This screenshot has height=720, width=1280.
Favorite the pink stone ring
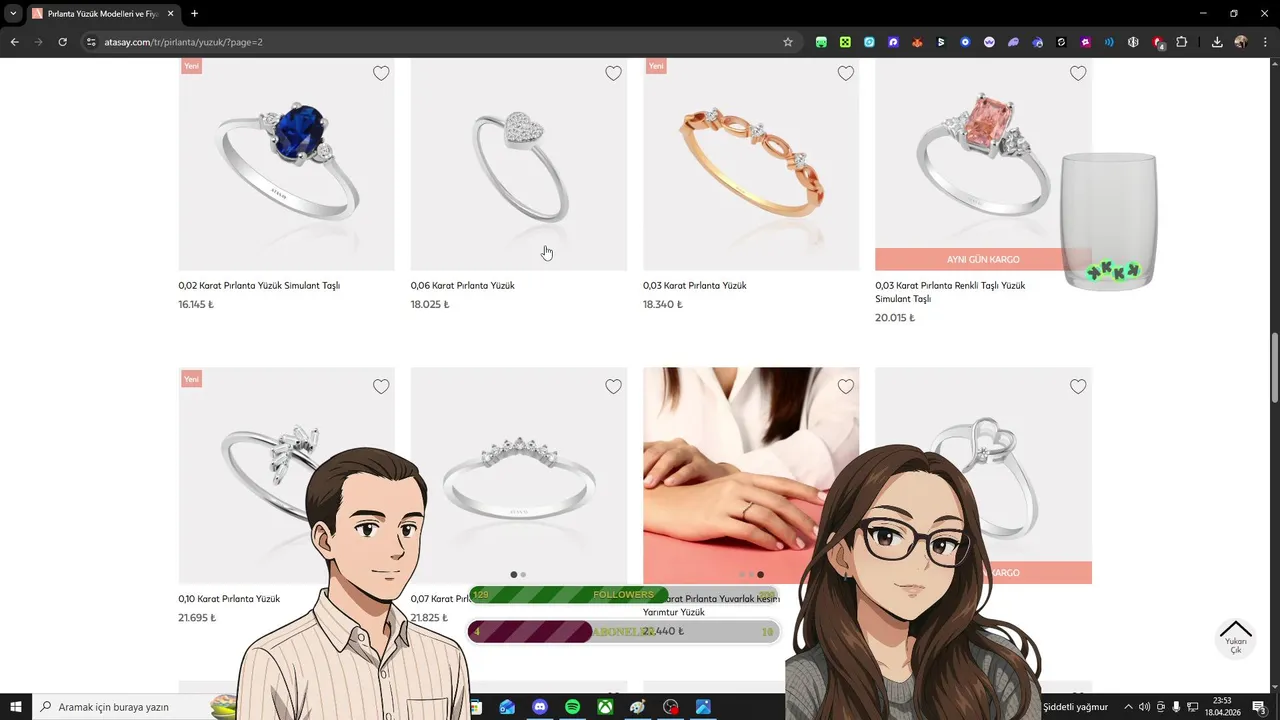[1078, 73]
